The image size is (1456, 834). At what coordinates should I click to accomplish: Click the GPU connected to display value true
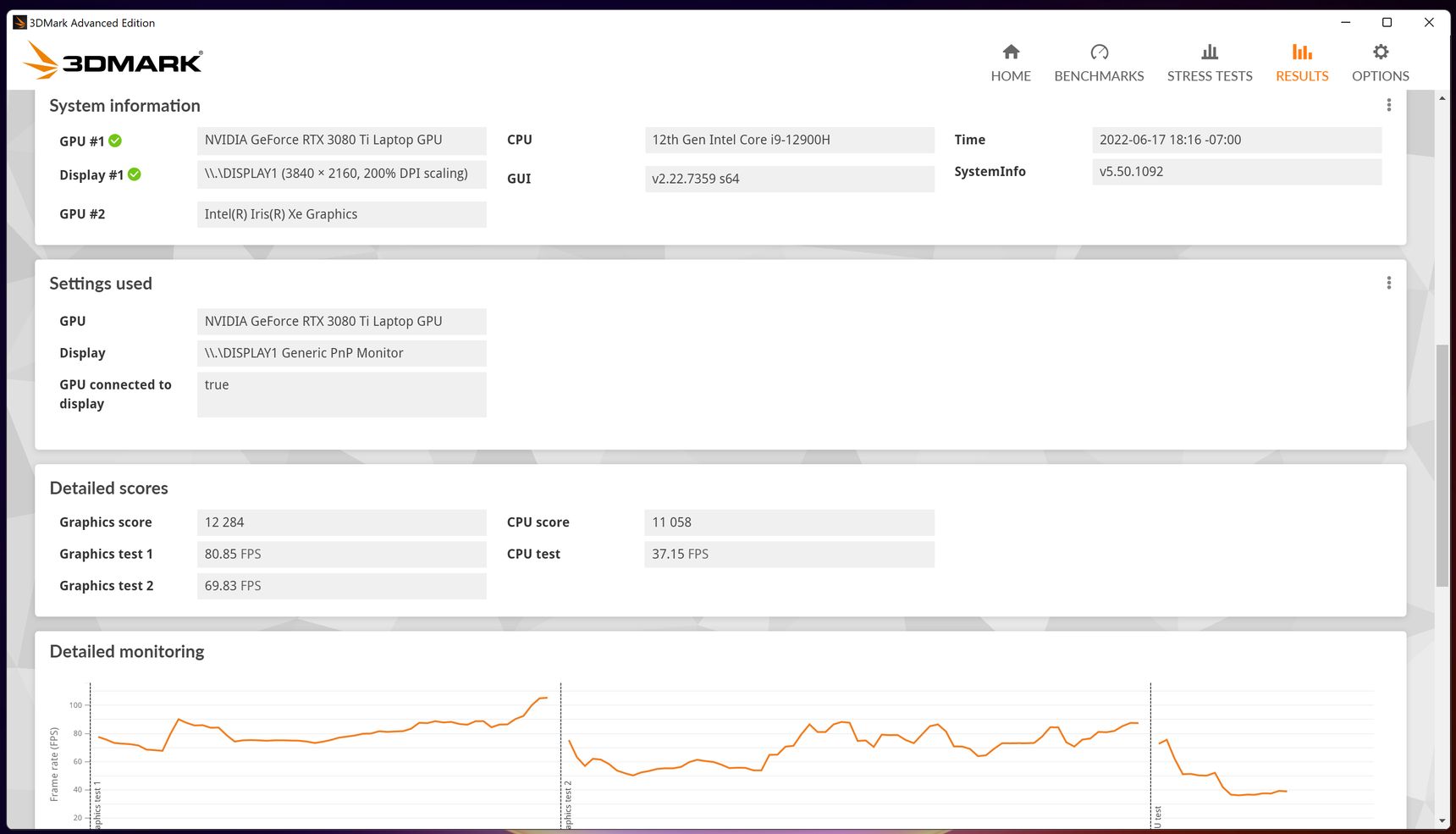[342, 395]
